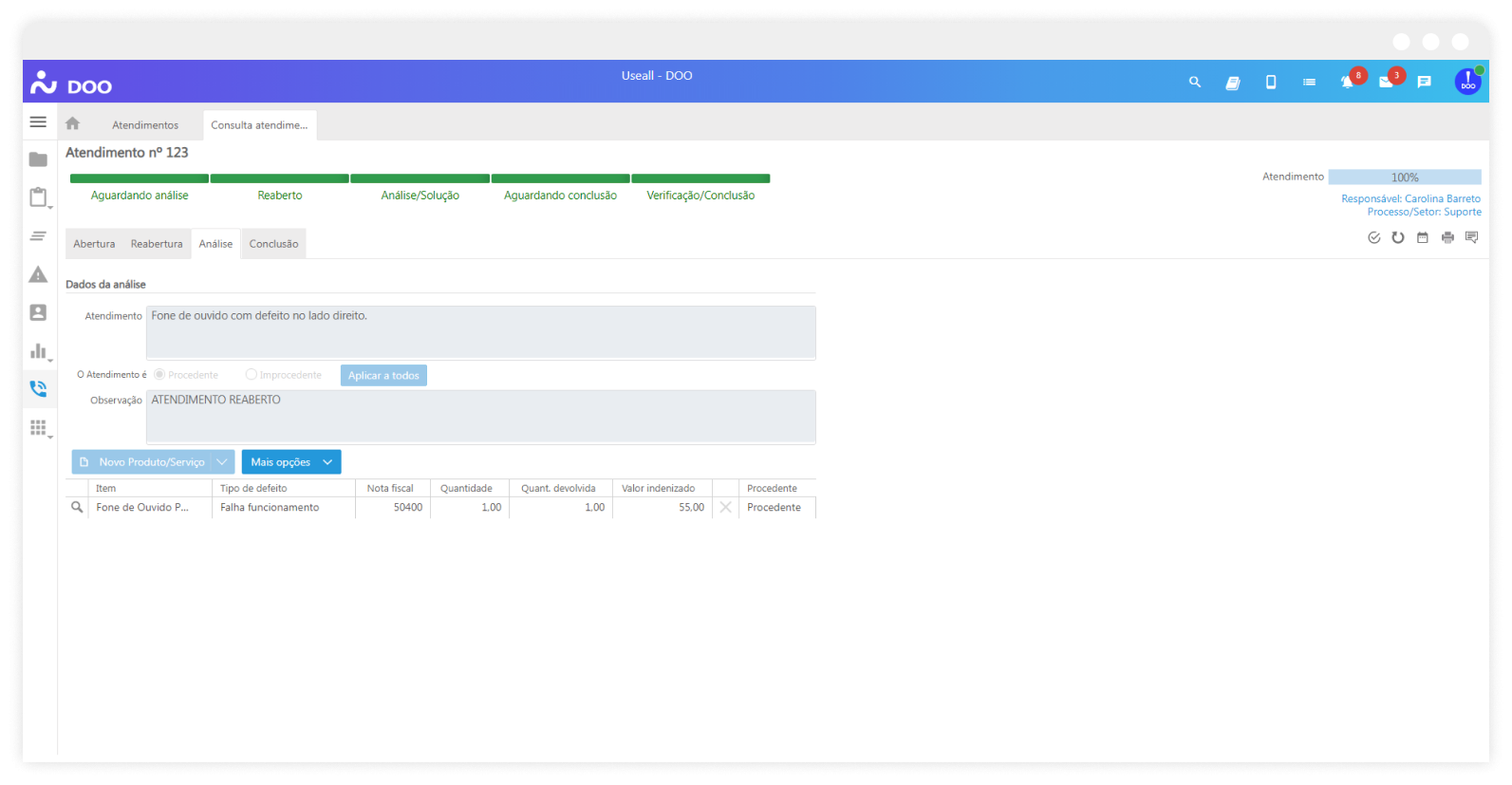Open the apps grid icon in sidebar

(x=38, y=427)
